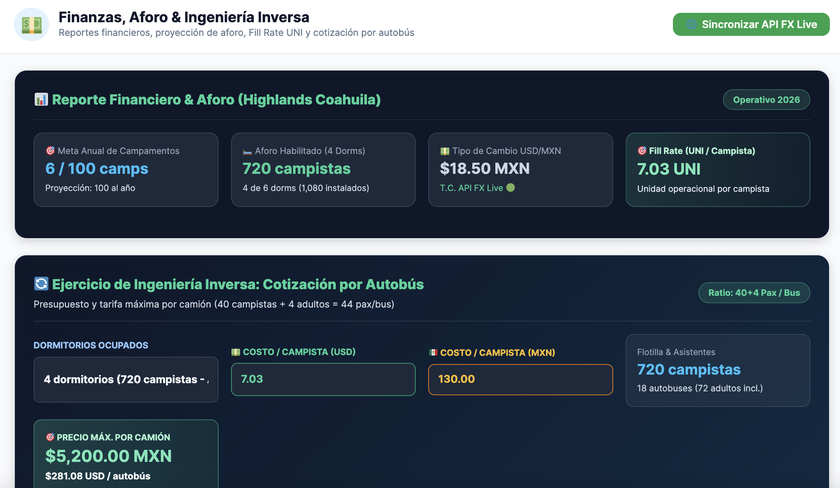Click the Reporte Financiero & Aforo heading
The width and height of the screenshot is (840, 488).
click(216, 100)
